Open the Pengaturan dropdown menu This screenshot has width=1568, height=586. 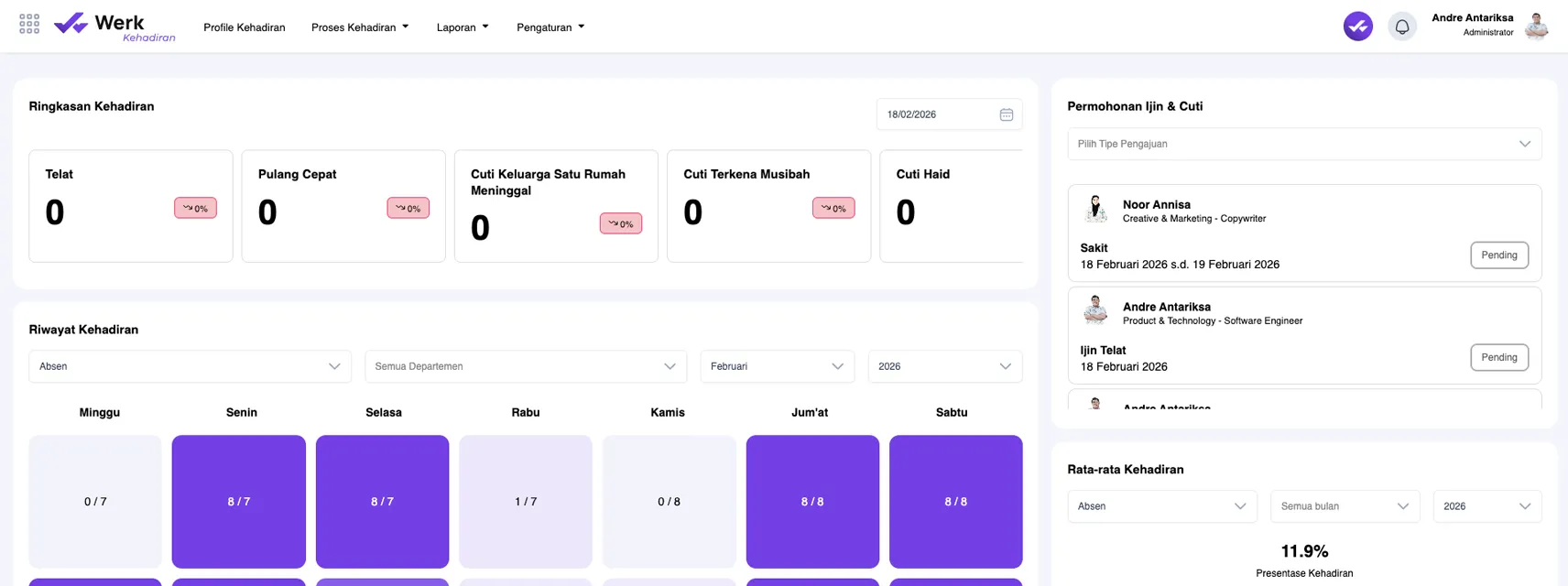pyautogui.click(x=550, y=27)
